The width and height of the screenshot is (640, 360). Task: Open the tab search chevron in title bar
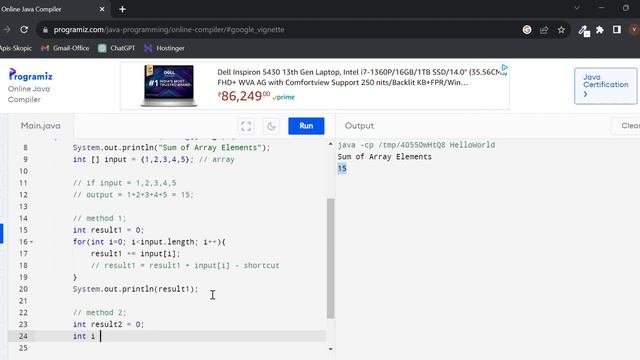click(577, 8)
